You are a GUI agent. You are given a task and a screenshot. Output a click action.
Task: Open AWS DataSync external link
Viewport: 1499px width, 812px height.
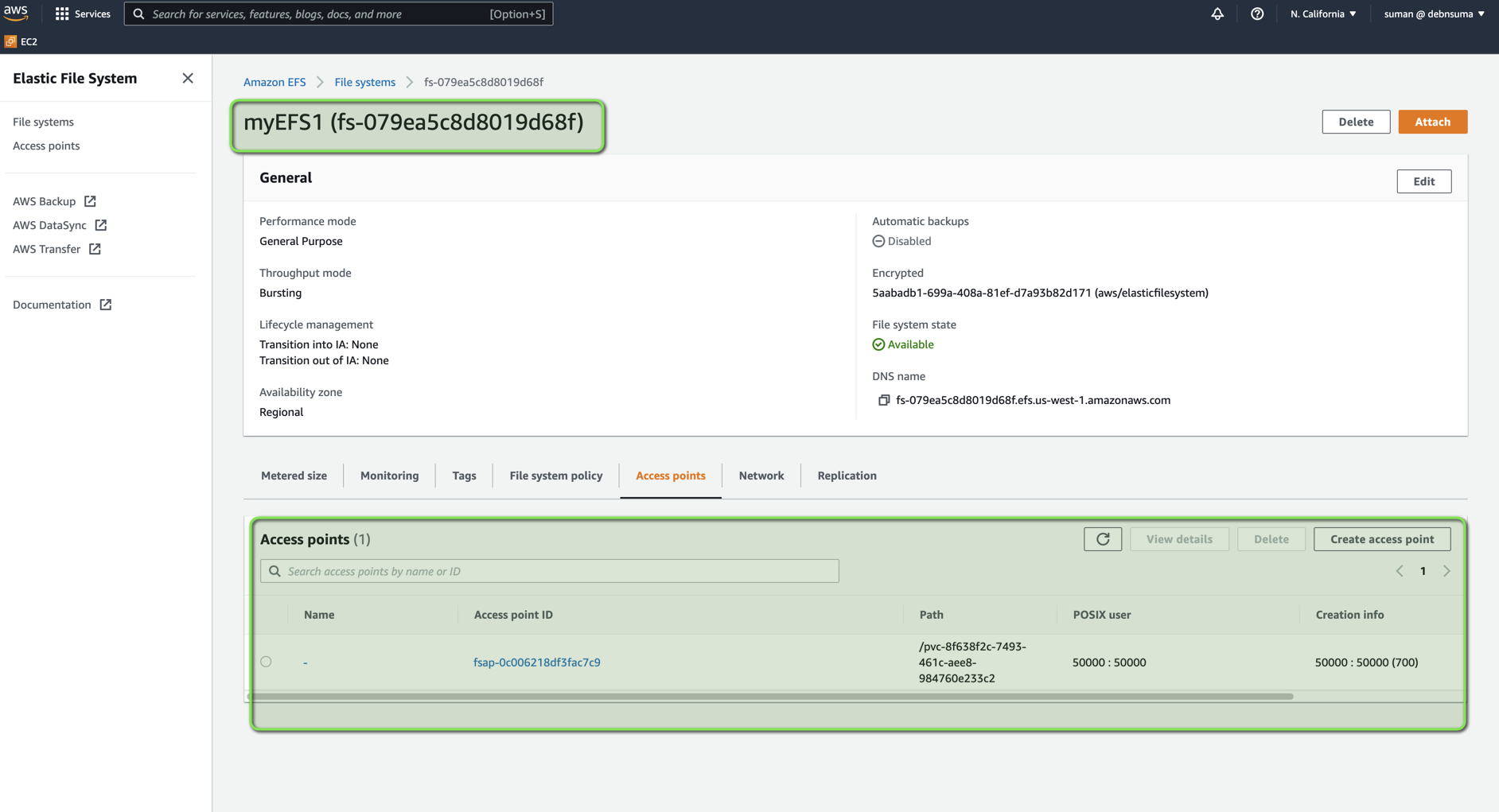pyautogui.click(x=60, y=225)
